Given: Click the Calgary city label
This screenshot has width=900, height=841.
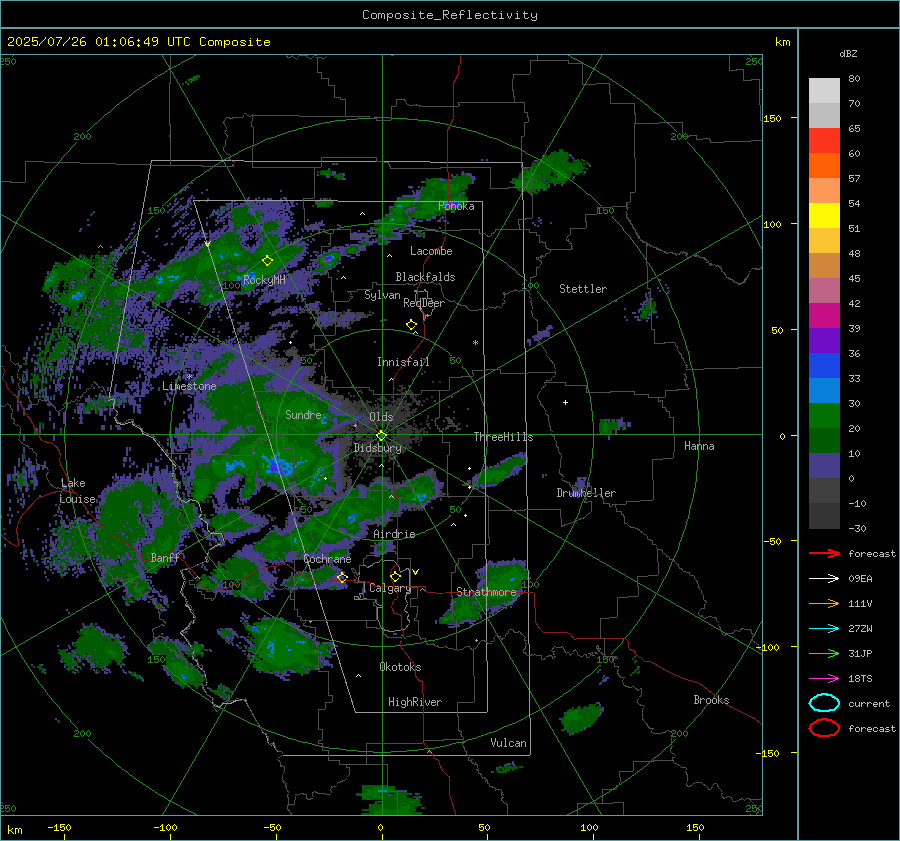Looking at the screenshot, I should (390, 588).
